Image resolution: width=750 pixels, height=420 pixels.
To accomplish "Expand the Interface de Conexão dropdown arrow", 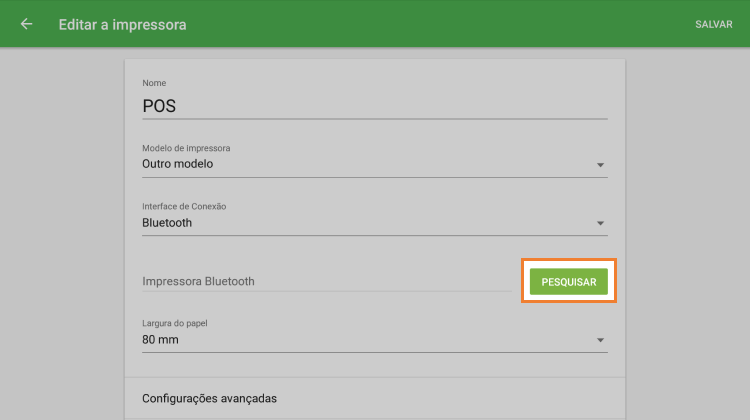I will 600,223.
